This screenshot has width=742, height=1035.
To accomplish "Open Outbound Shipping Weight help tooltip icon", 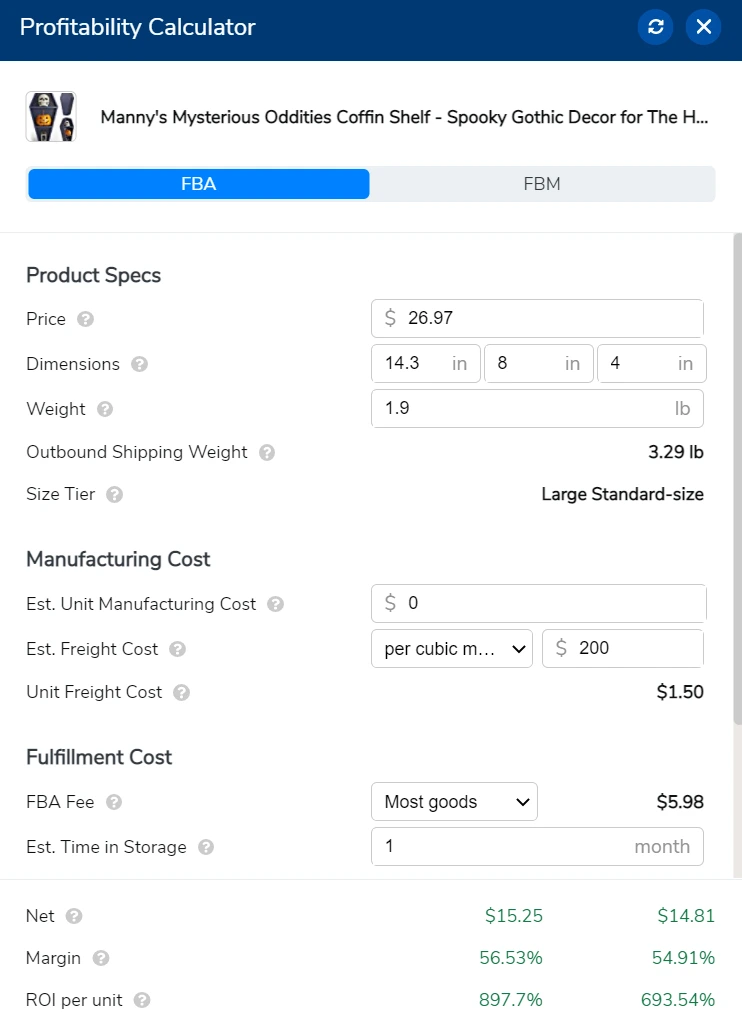I will click(x=267, y=453).
